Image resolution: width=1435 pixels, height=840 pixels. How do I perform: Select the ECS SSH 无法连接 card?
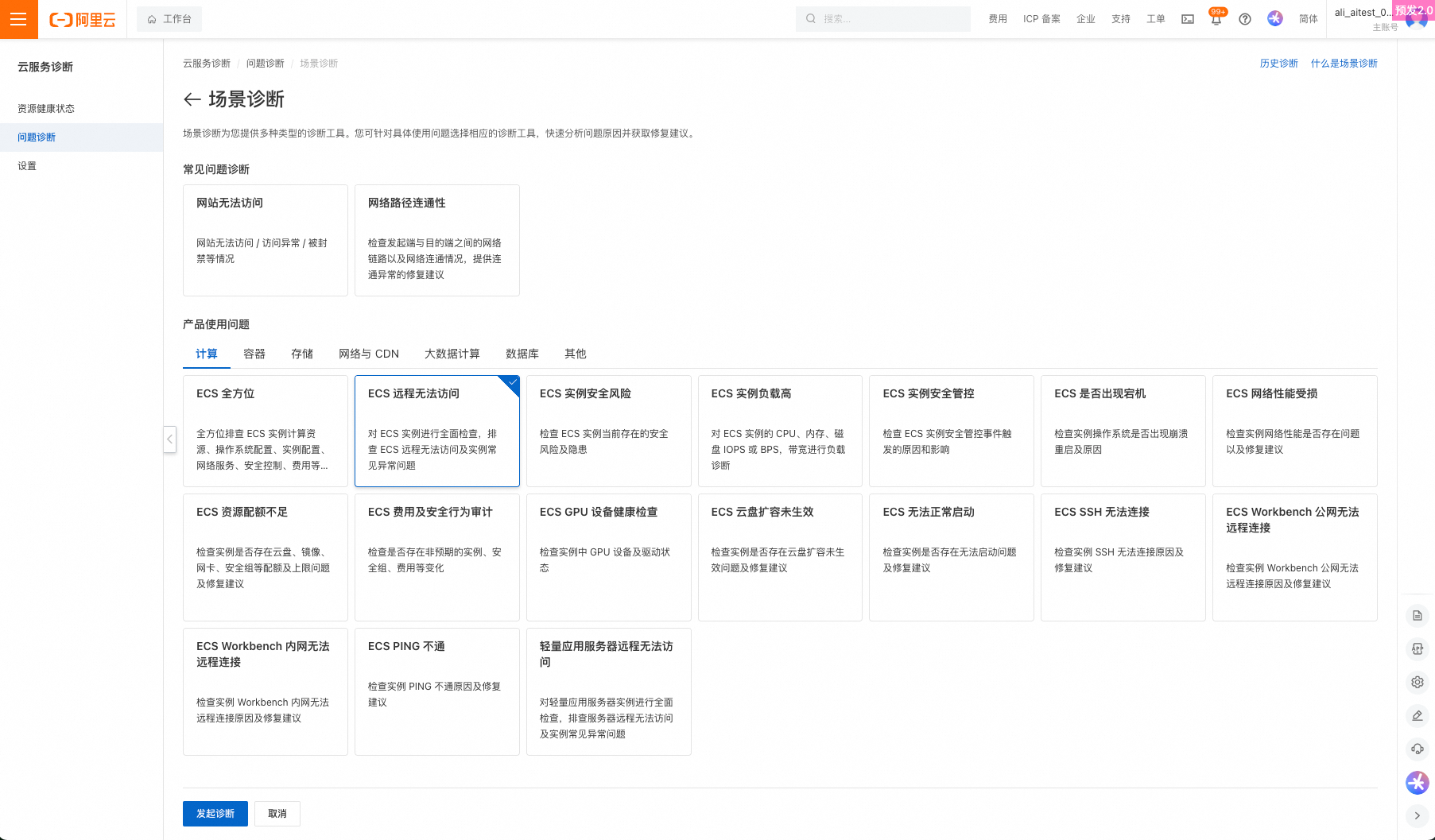click(x=1123, y=557)
